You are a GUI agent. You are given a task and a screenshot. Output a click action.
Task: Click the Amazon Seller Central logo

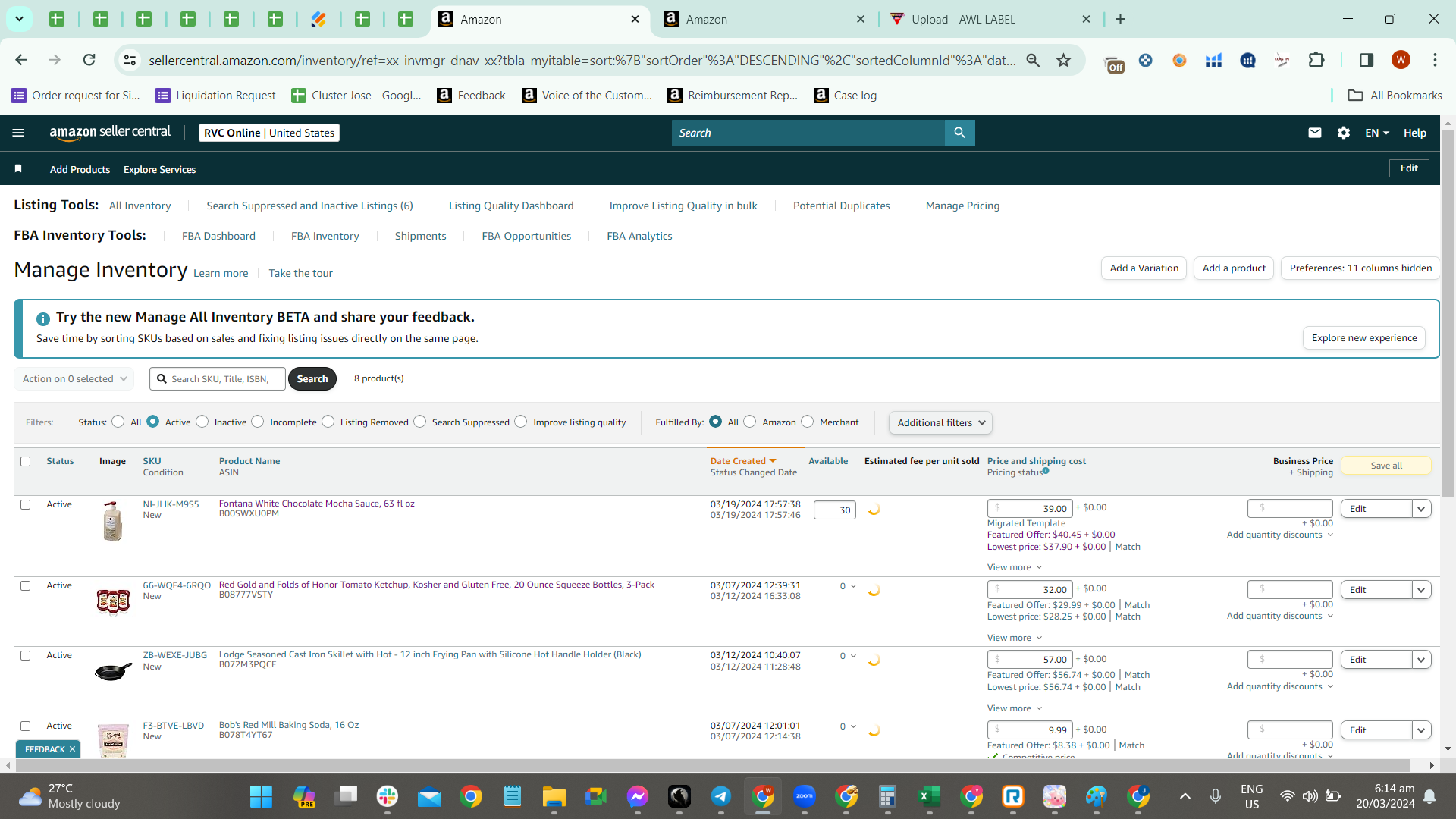tap(110, 132)
